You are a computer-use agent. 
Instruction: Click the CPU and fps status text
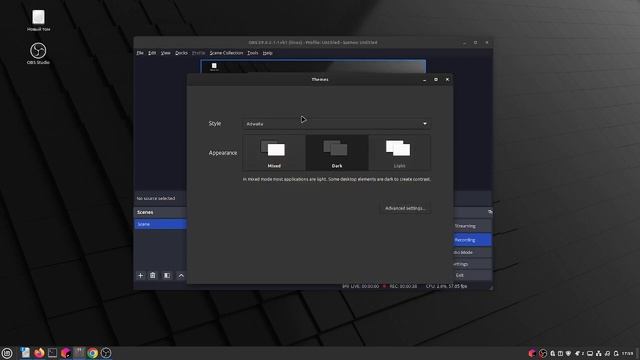[x=447, y=287]
